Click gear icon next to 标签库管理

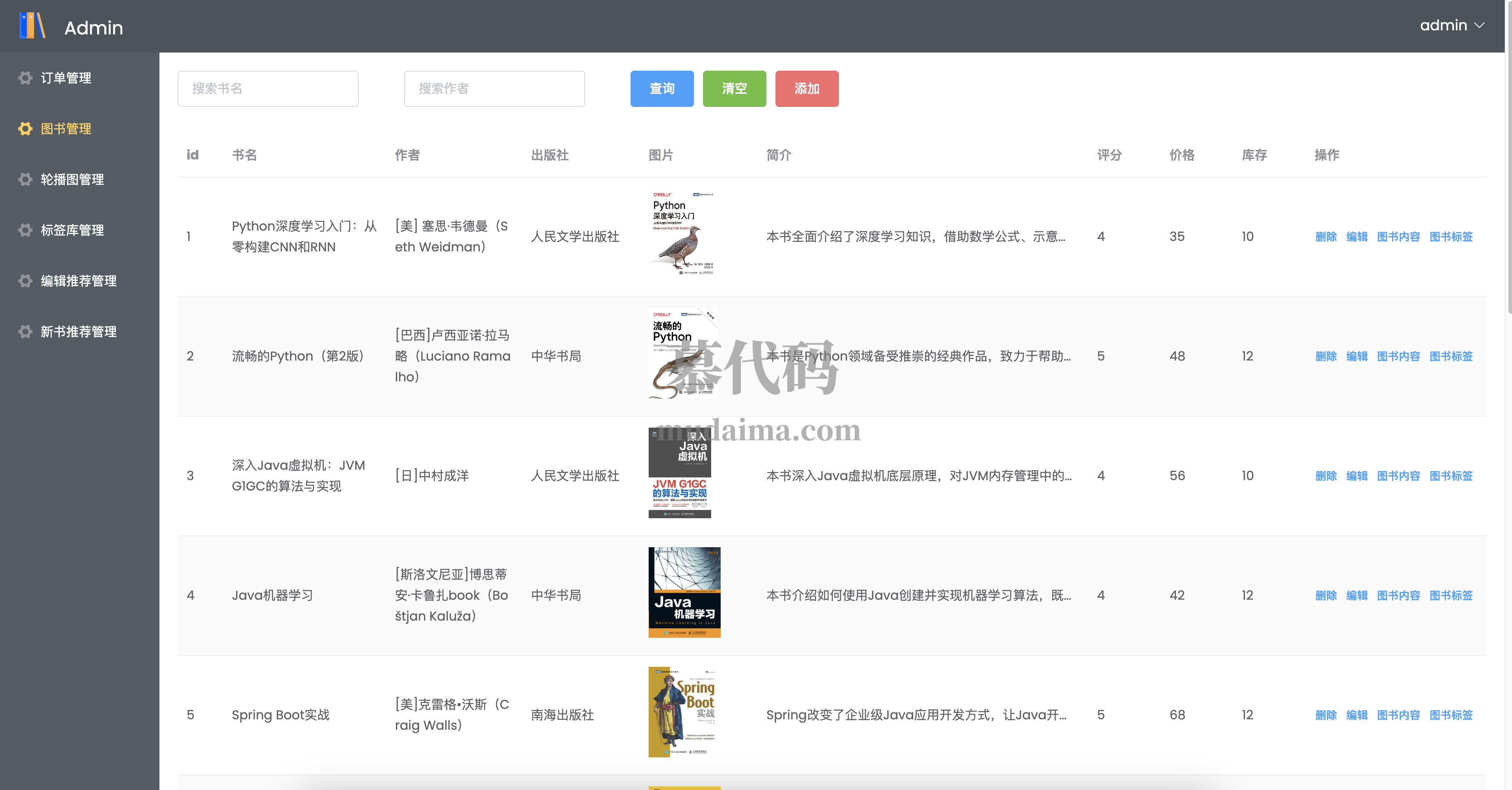click(x=25, y=230)
